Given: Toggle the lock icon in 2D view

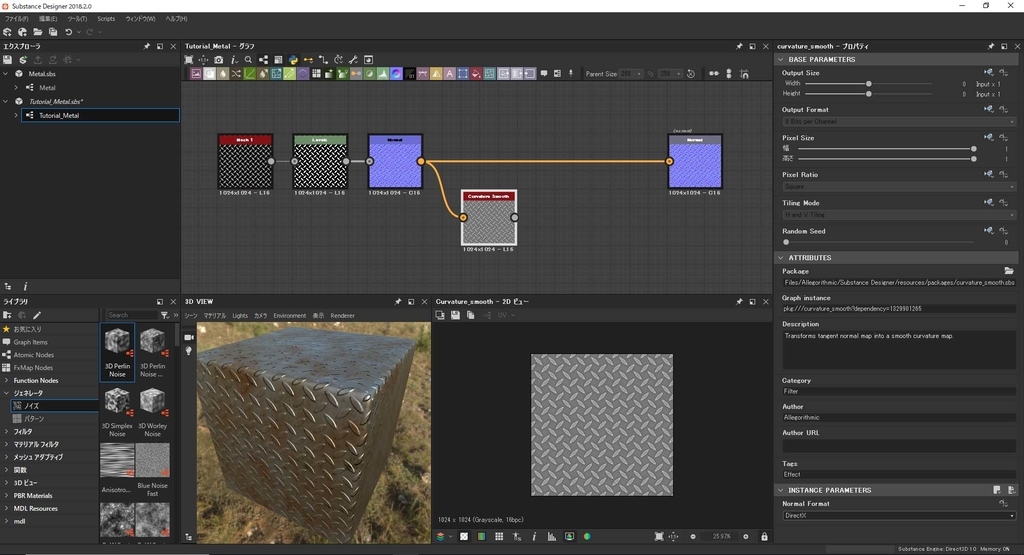Looking at the screenshot, I should click(764, 537).
